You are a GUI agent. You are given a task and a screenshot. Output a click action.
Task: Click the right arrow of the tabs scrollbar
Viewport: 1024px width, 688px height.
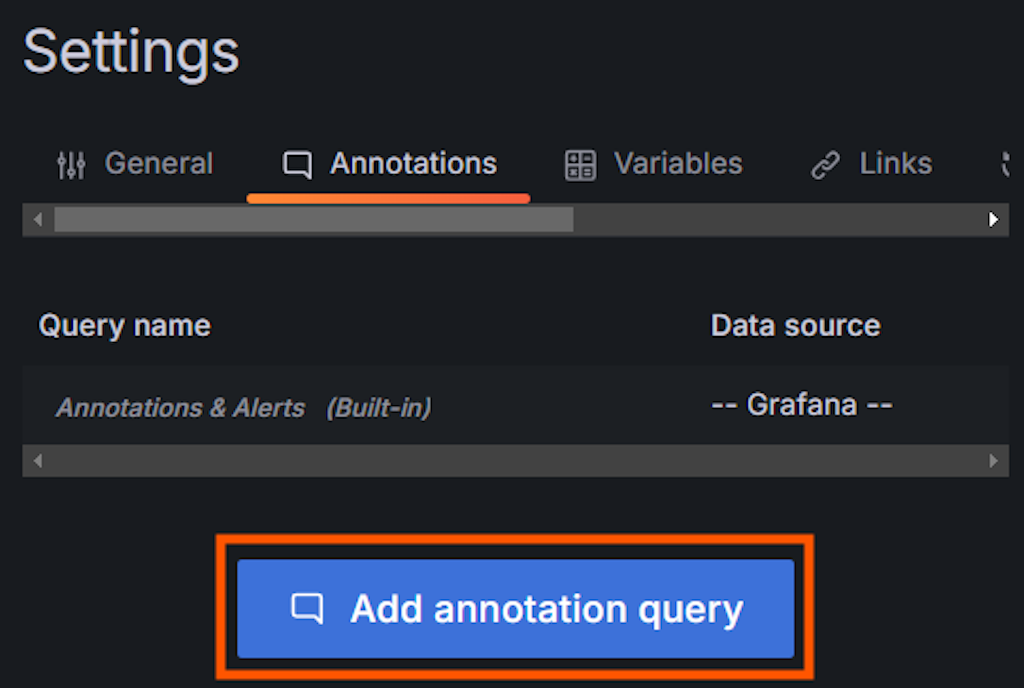click(x=993, y=220)
